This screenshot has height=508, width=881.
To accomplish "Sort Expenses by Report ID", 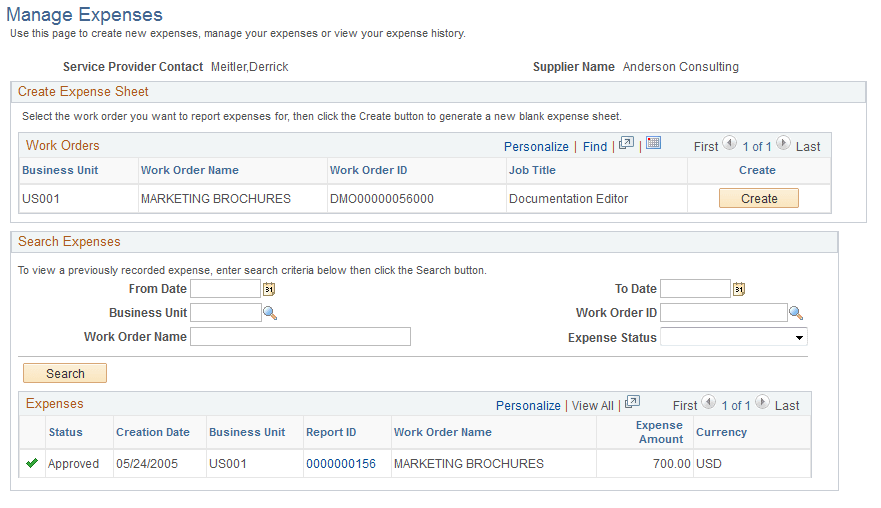I will (331, 432).
